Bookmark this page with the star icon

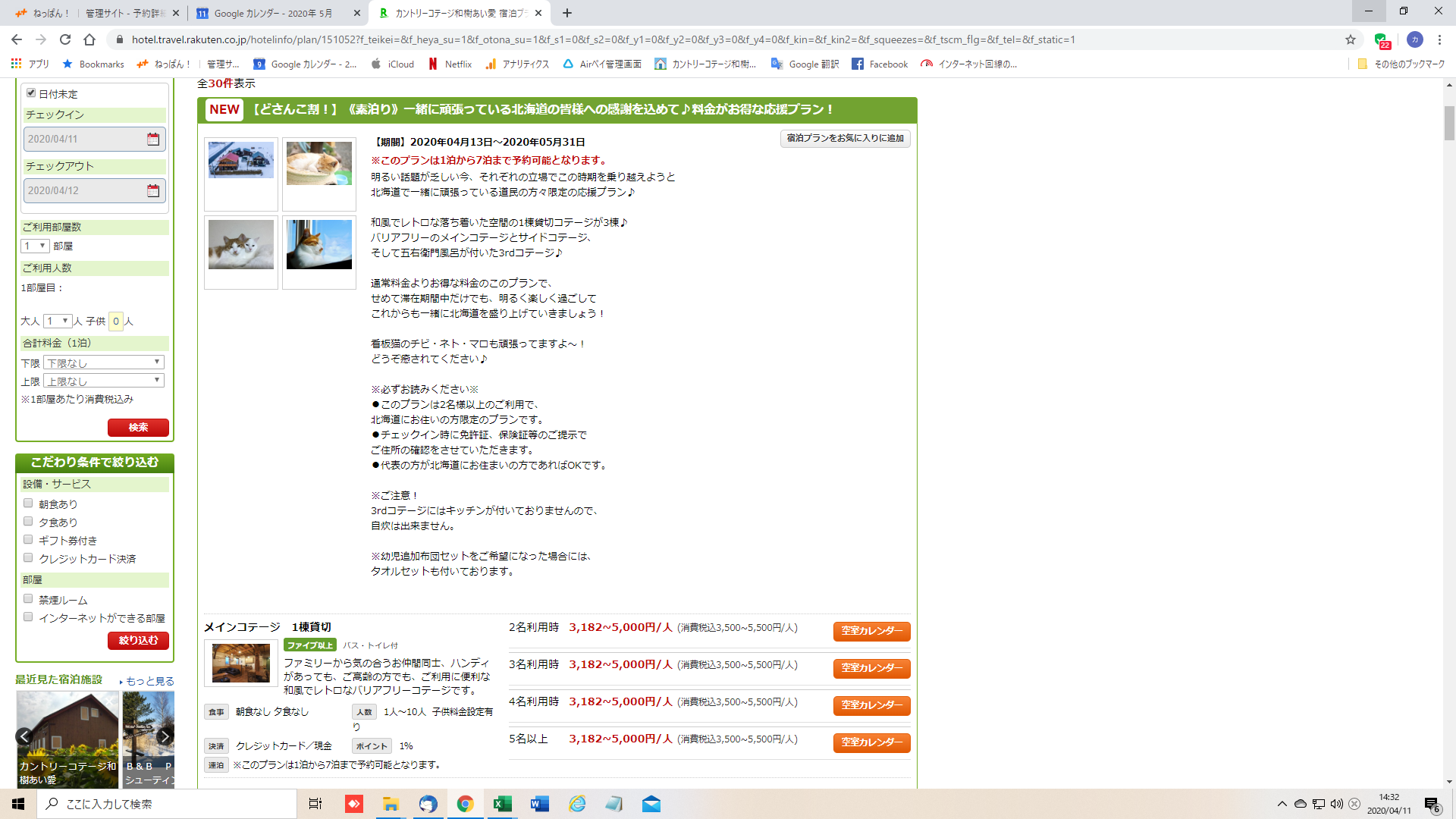click(1351, 39)
